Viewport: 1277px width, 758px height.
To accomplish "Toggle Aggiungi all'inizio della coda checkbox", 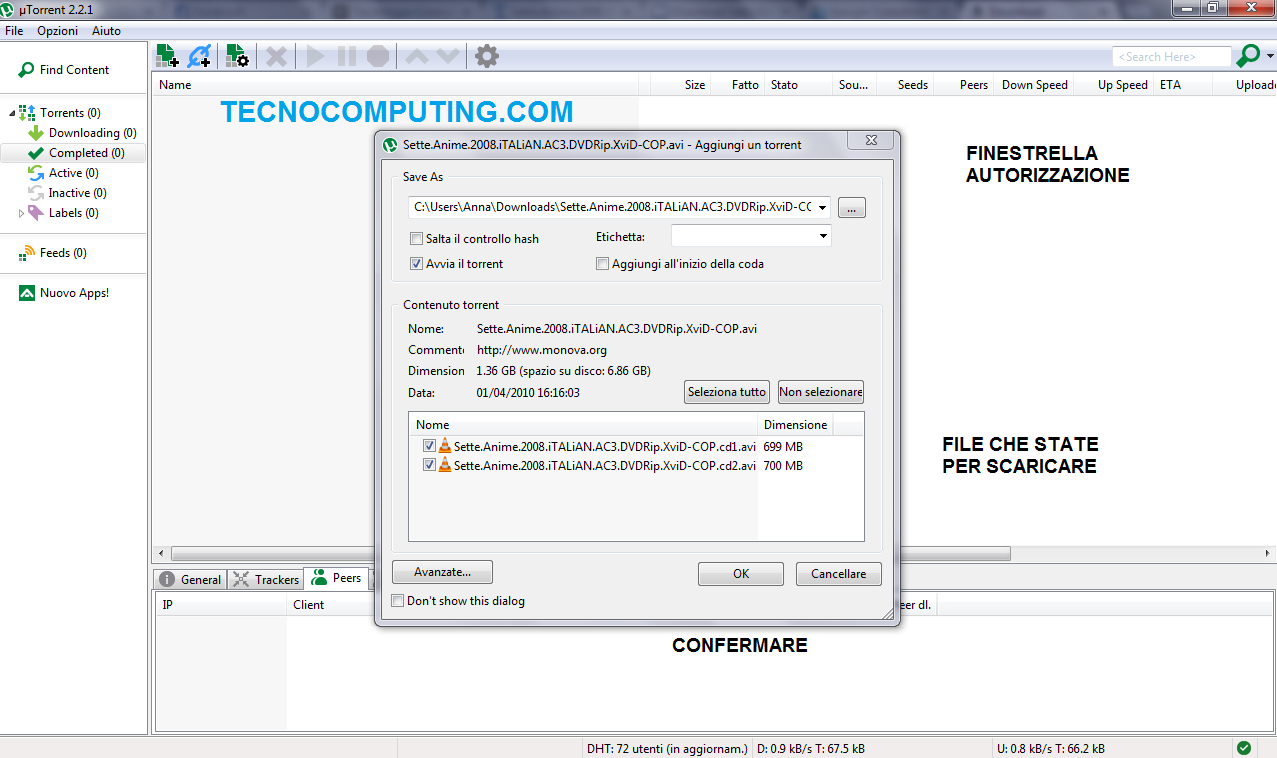I will pyautogui.click(x=602, y=264).
